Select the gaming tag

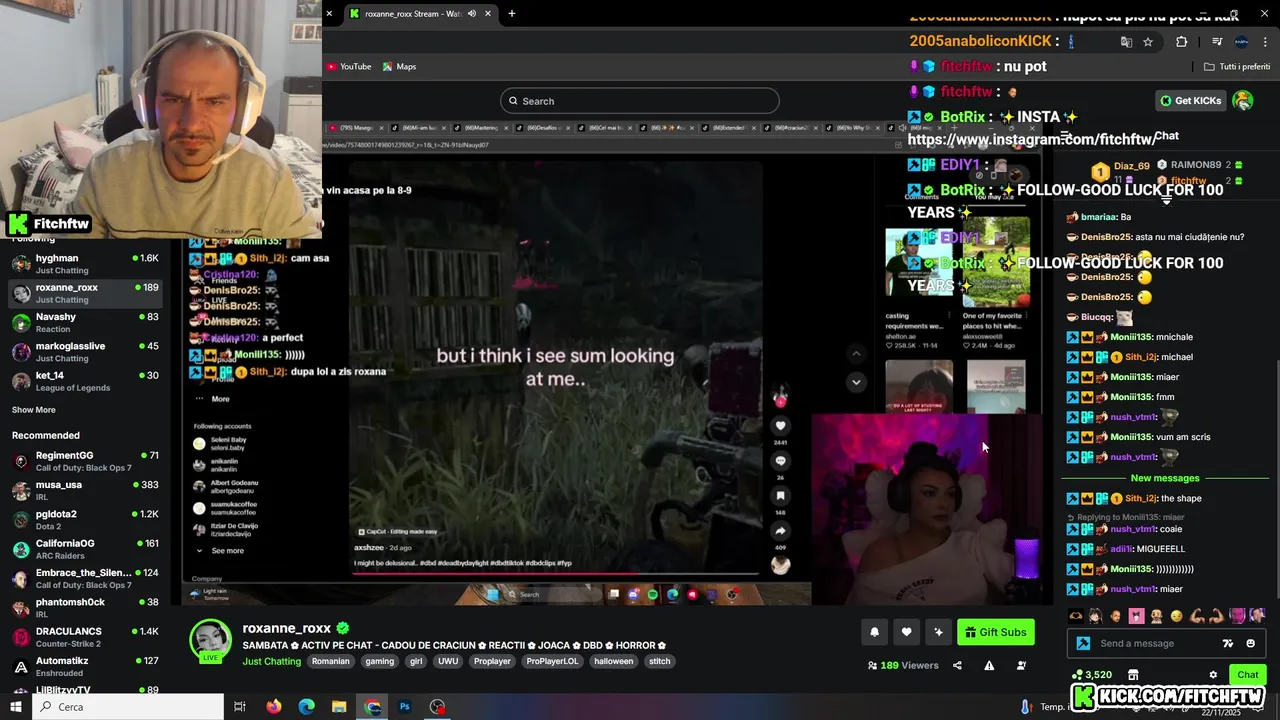[379, 661]
